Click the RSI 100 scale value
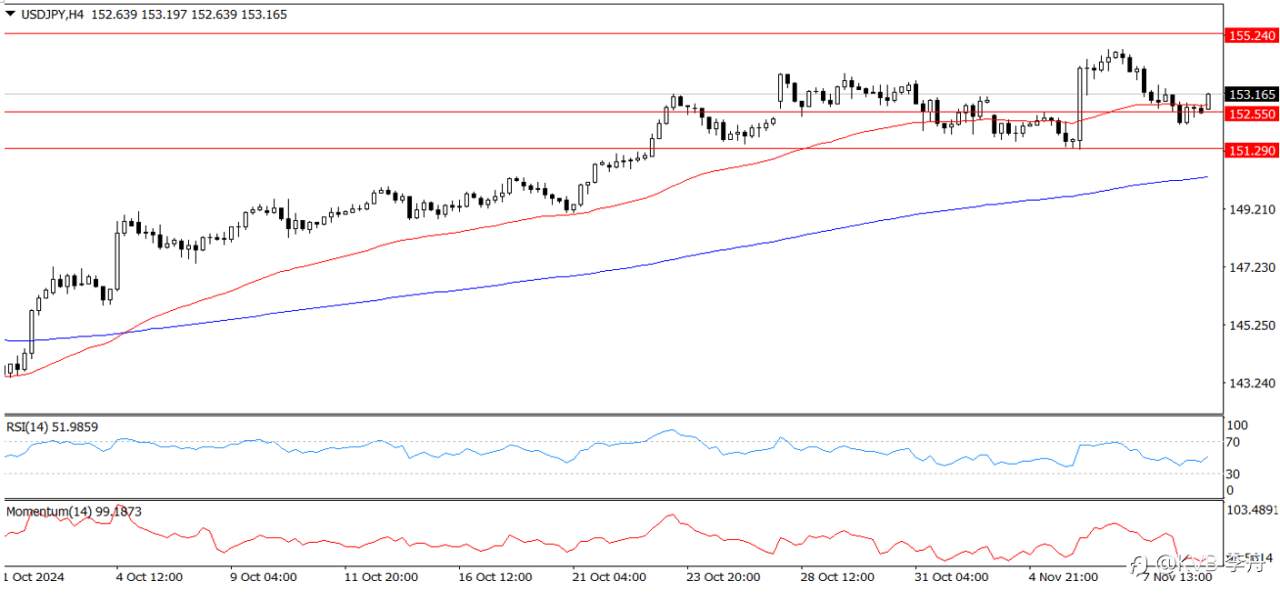The height and width of the screenshot is (601, 1280). coord(1239,426)
